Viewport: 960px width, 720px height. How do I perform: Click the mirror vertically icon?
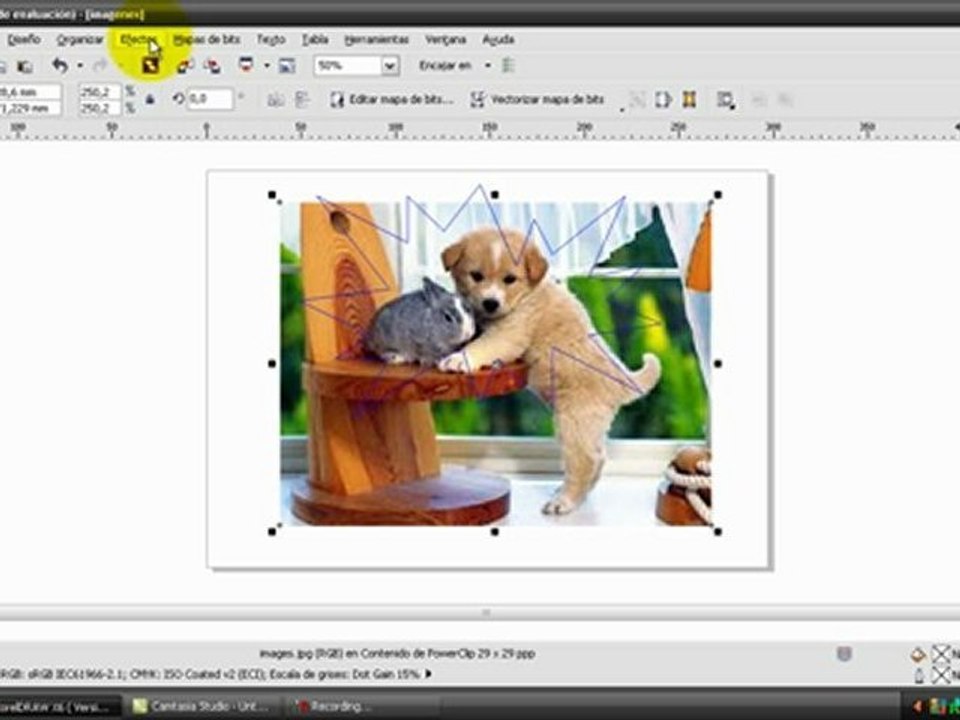pos(302,100)
